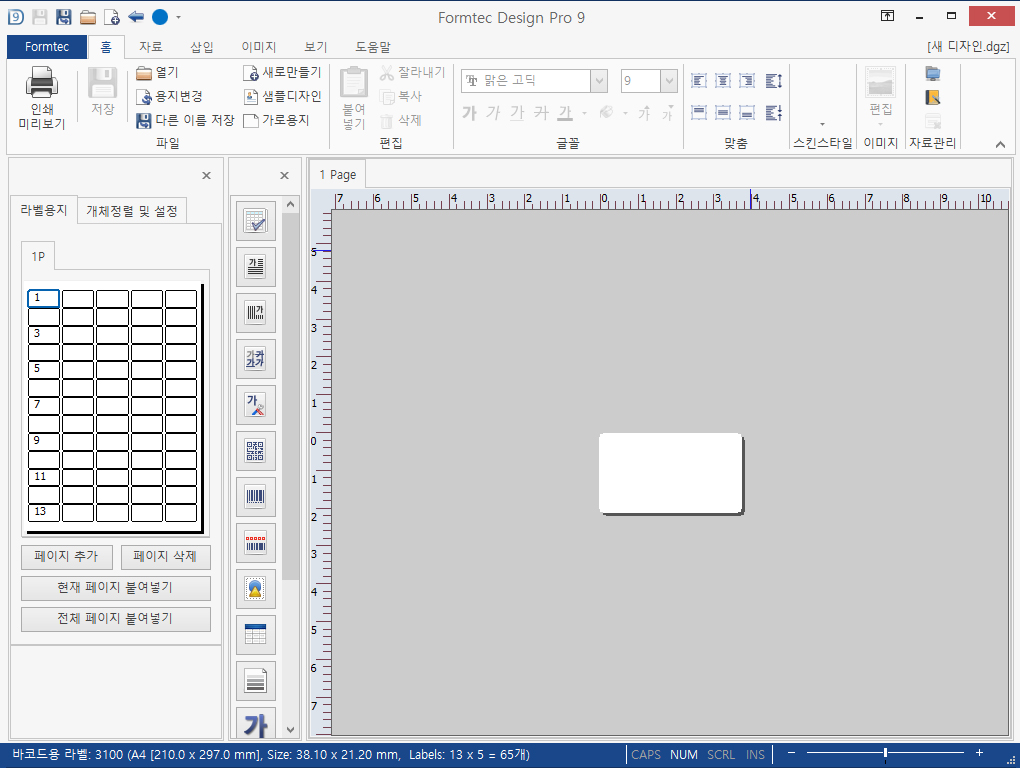Click the new document icon in quick access toolbar
The width and height of the screenshot is (1020, 768).
112,17
